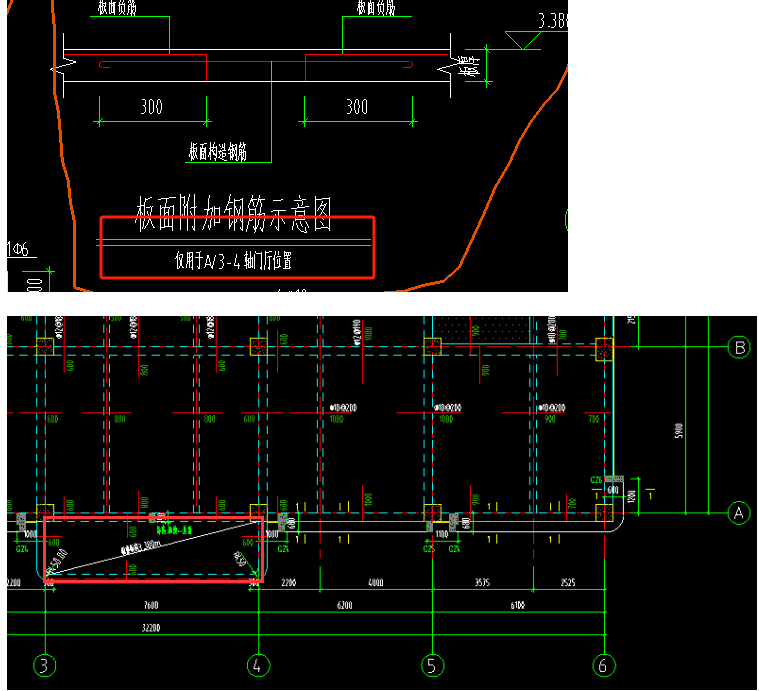Click the elevation triangle symbol beside 3.38
Screen dimensions: 759x691
[523, 40]
